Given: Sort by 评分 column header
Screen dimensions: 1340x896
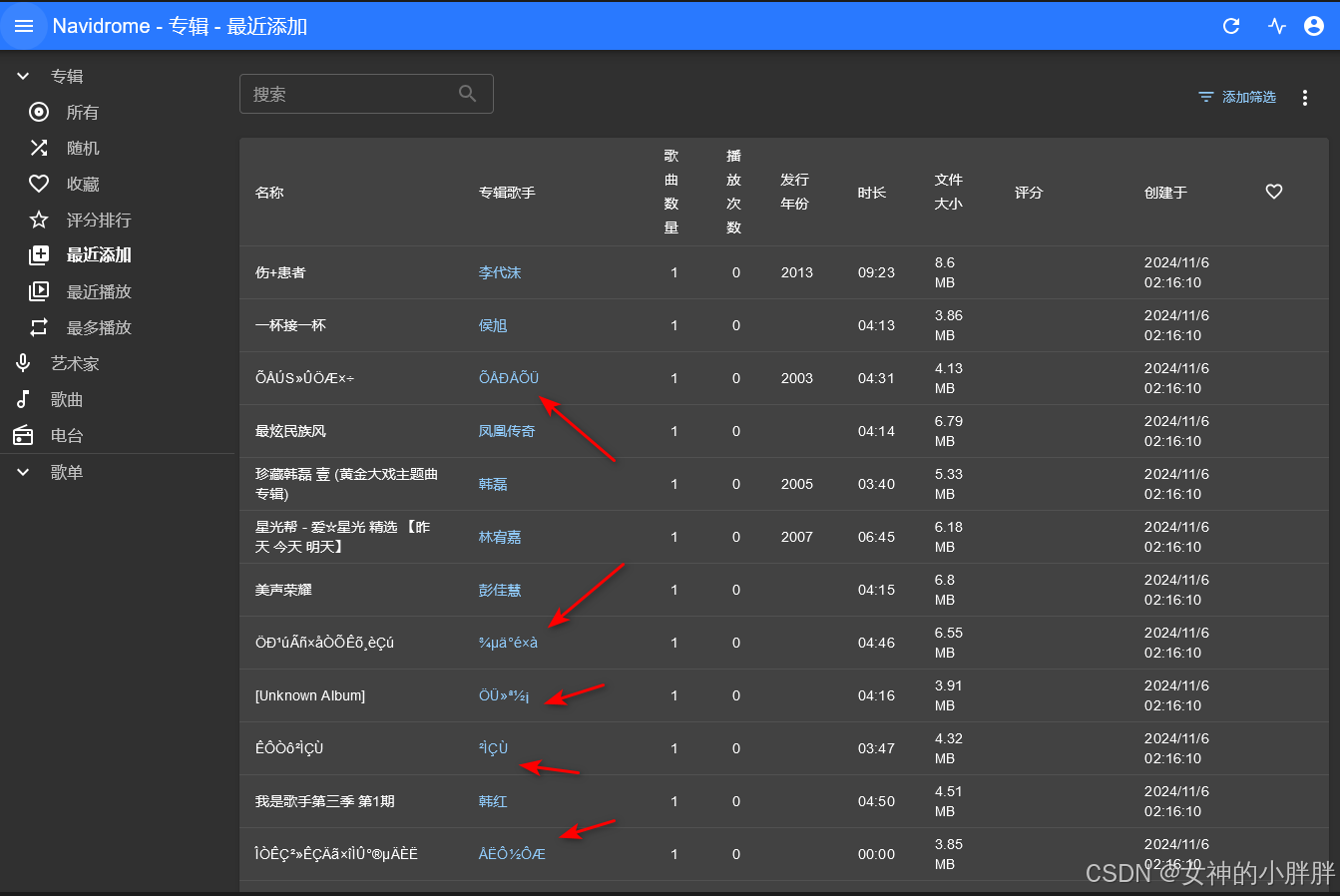Looking at the screenshot, I should (x=1029, y=192).
